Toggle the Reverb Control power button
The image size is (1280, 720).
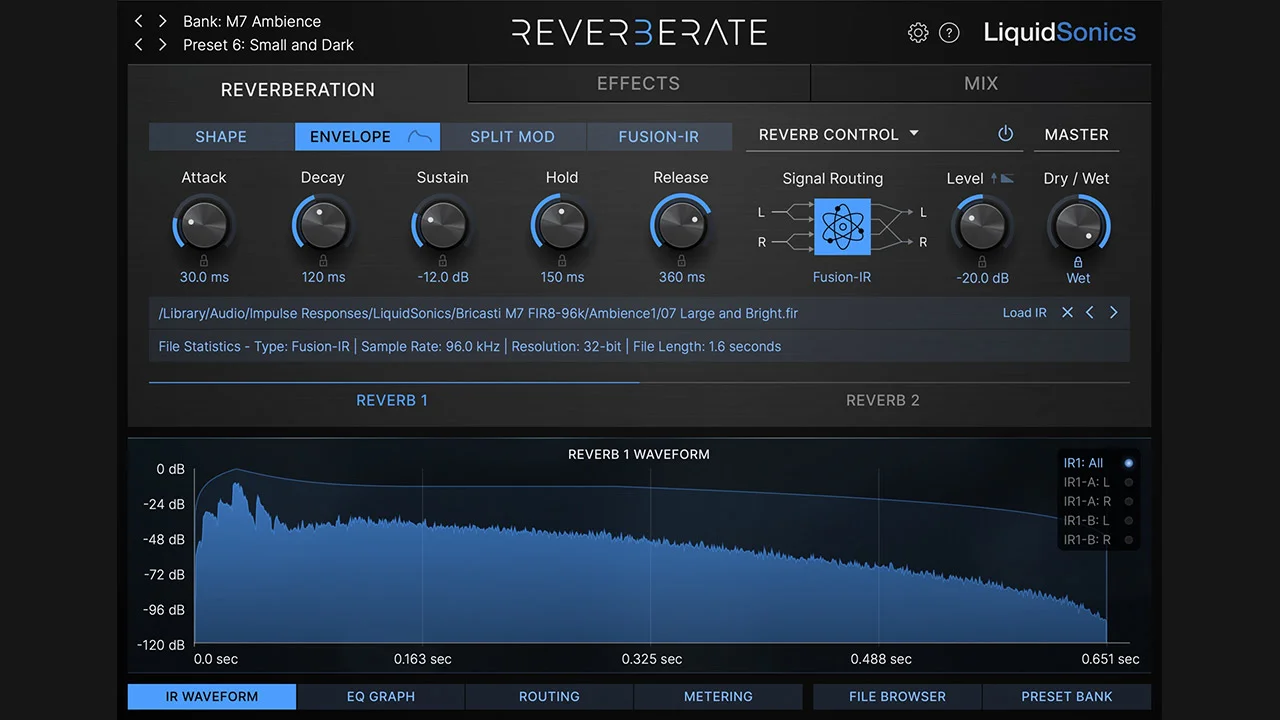1006,134
